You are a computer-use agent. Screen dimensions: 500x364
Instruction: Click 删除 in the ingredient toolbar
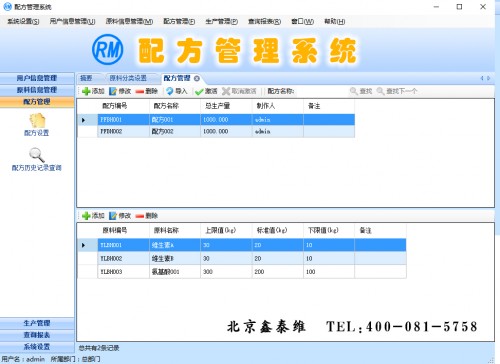[147, 216]
